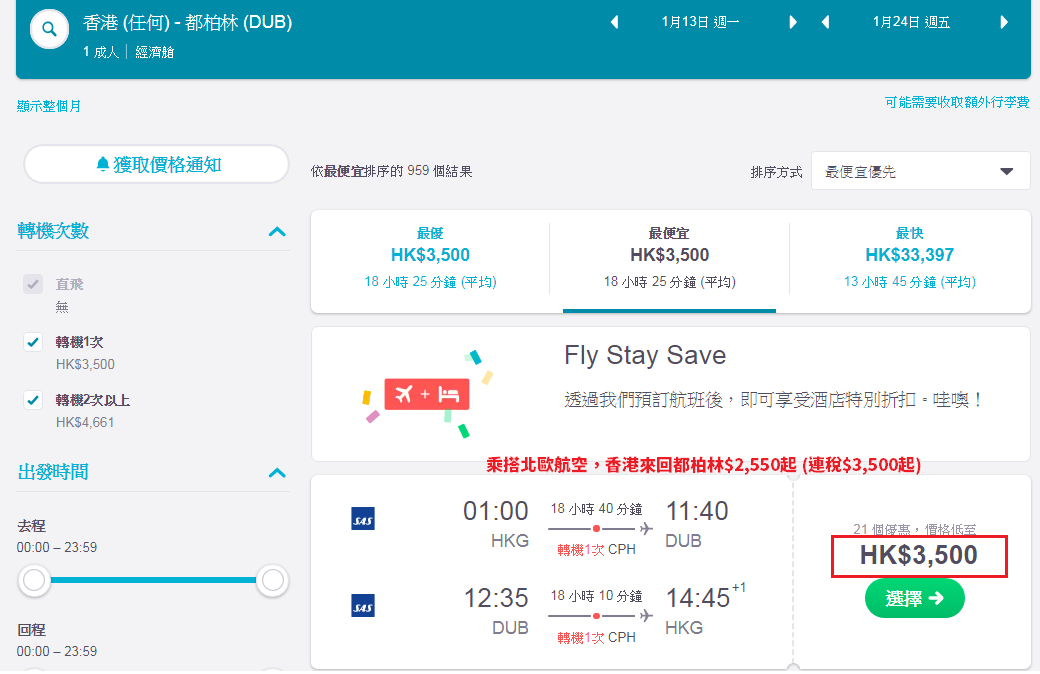Image resolution: width=1040 pixels, height=674 pixels.
Task: Click the green 選擇 button
Action: pyautogui.click(x=915, y=598)
